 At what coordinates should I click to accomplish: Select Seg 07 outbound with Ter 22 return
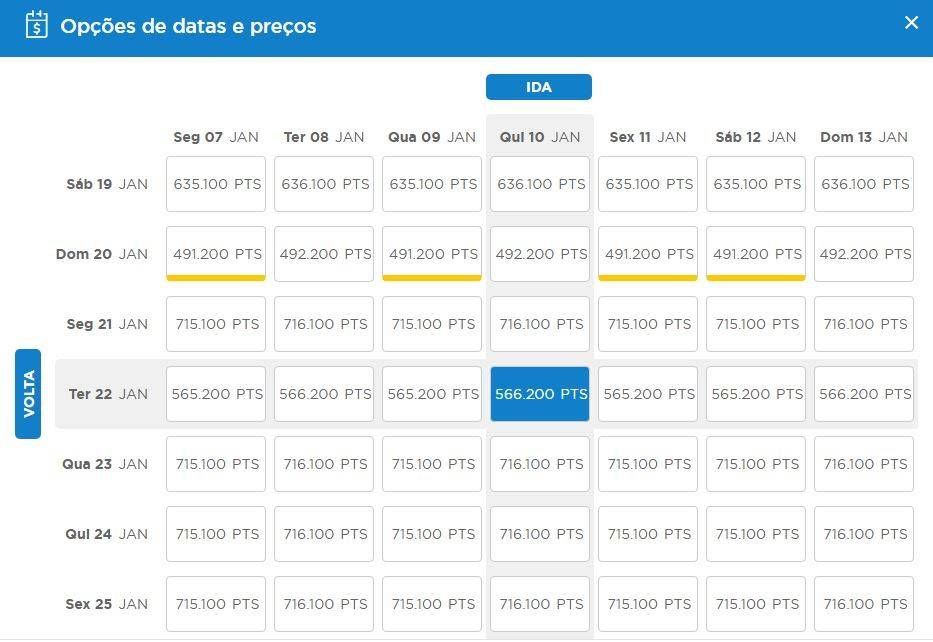pos(216,394)
